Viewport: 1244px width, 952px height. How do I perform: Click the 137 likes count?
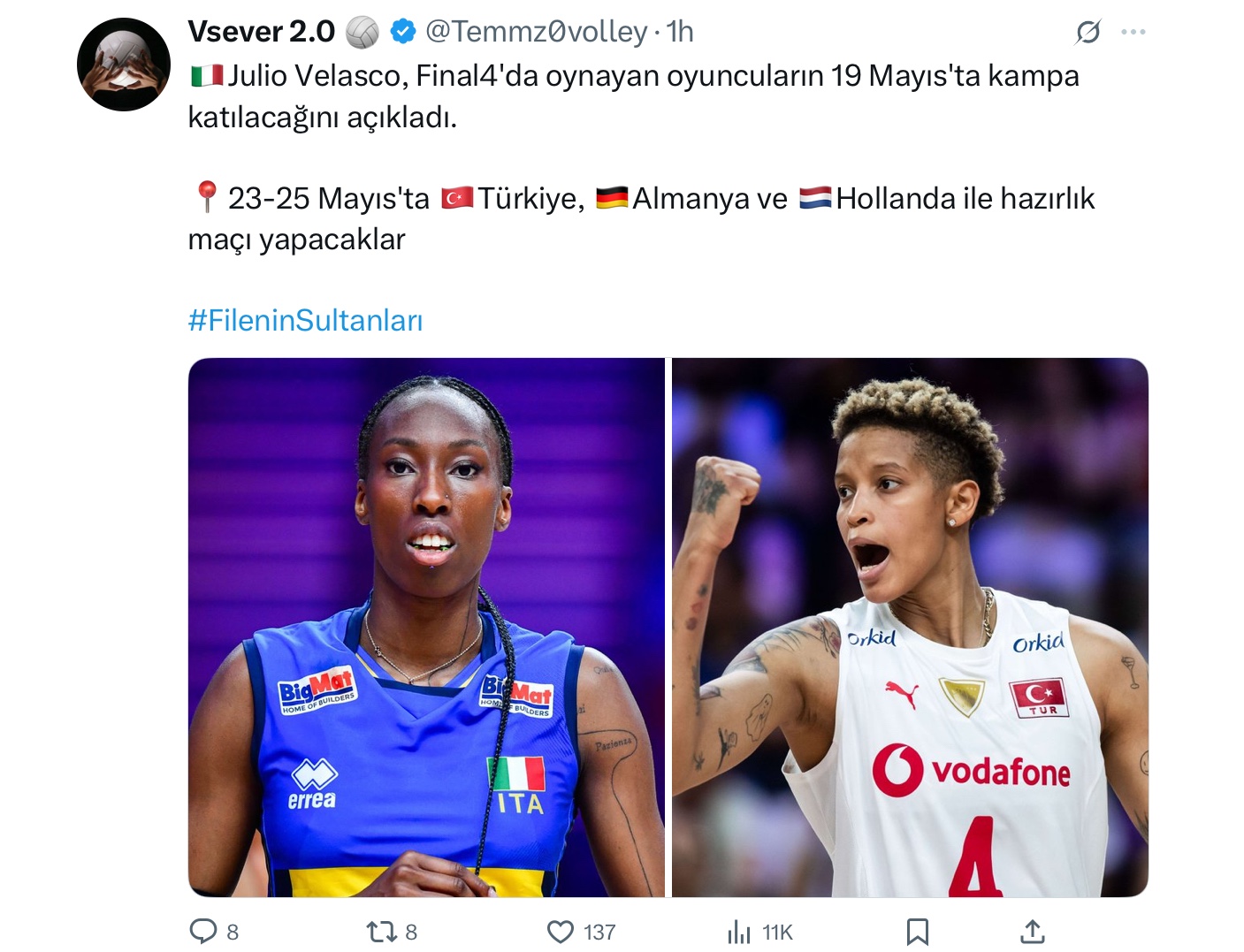pos(599,932)
